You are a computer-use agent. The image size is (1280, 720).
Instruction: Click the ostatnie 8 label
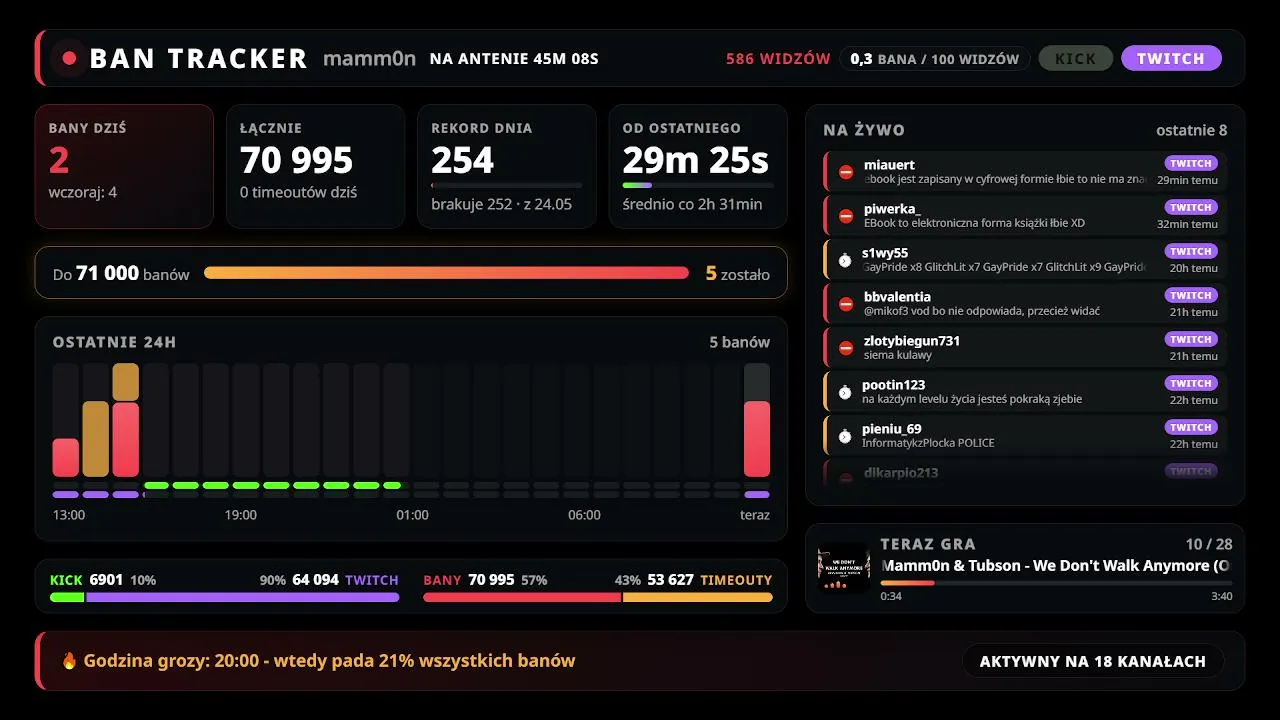point(1192,130)
